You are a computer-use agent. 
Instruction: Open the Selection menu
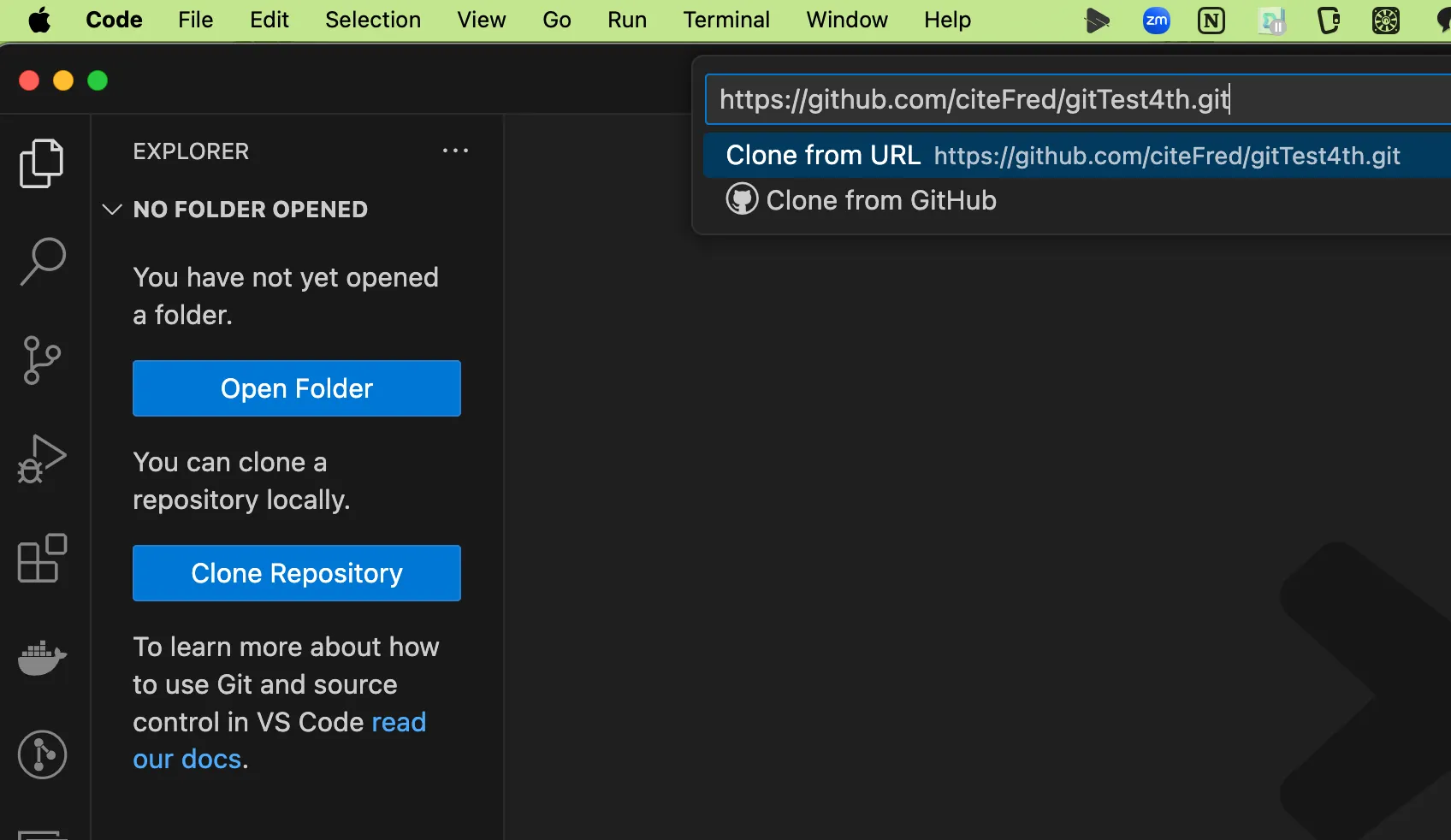point(373,20)
